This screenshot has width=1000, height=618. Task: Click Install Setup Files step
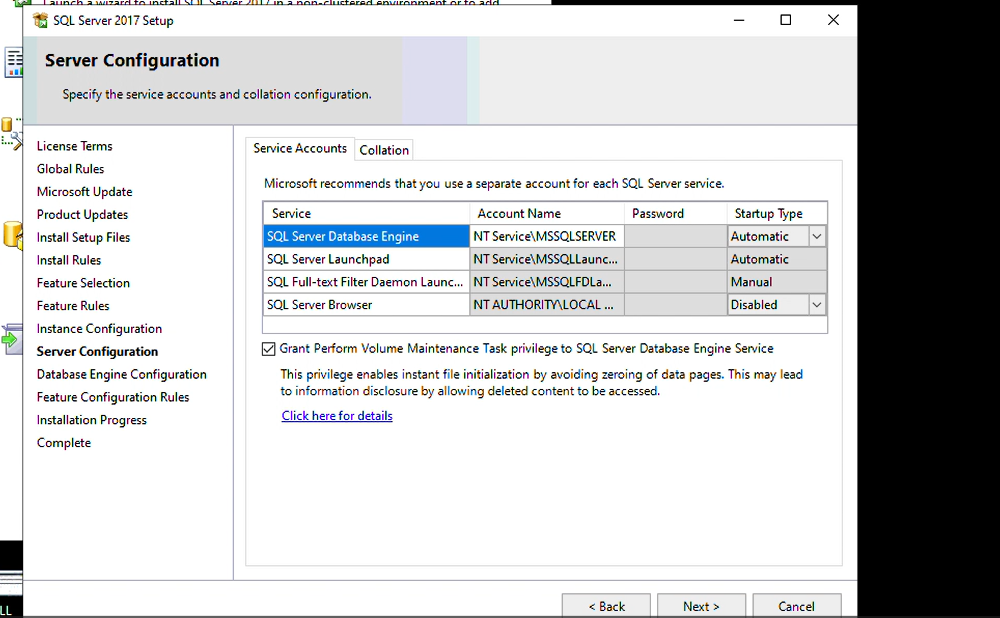tap(83, 237)
